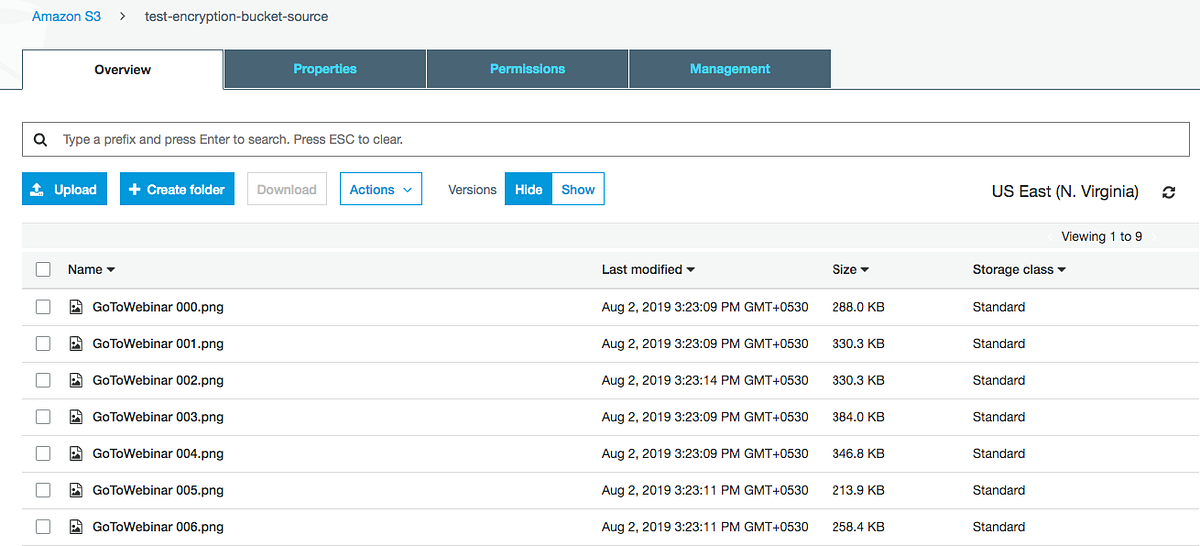Click US East (N. Virginia) region label
Viewport: 1200px width, 546px height.
(1065, 191)
